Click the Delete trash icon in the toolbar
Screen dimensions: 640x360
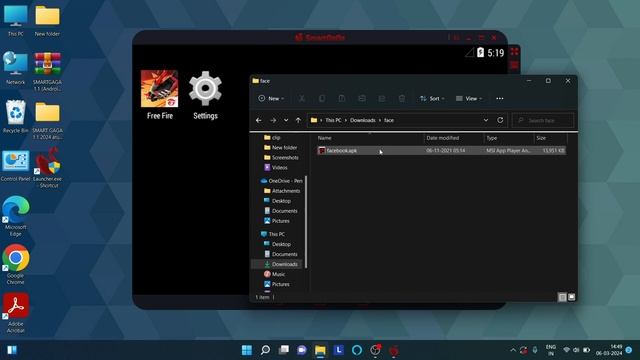(x=402, y=98)
